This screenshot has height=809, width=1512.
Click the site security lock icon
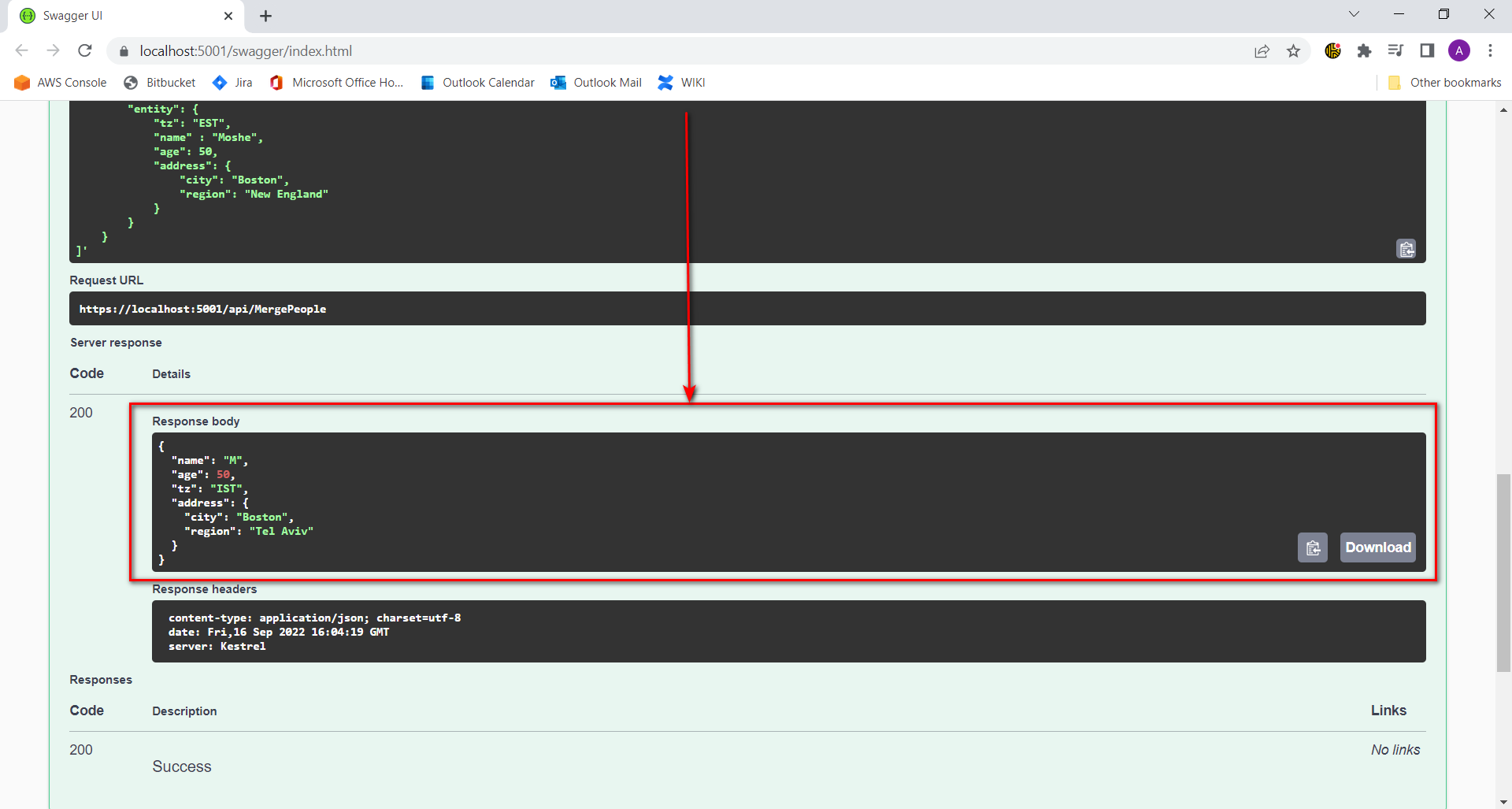(x=123, y=50)
